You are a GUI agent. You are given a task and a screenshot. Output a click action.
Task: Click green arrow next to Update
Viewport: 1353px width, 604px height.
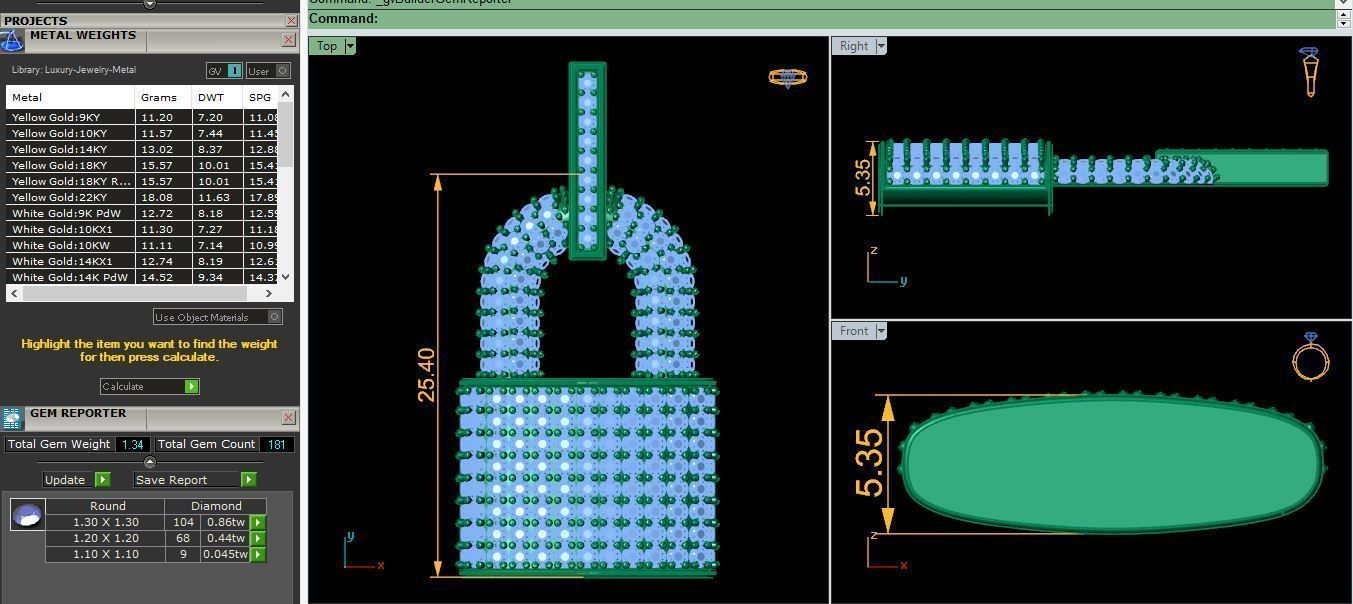pyautogui.click(x=102, y=479)
